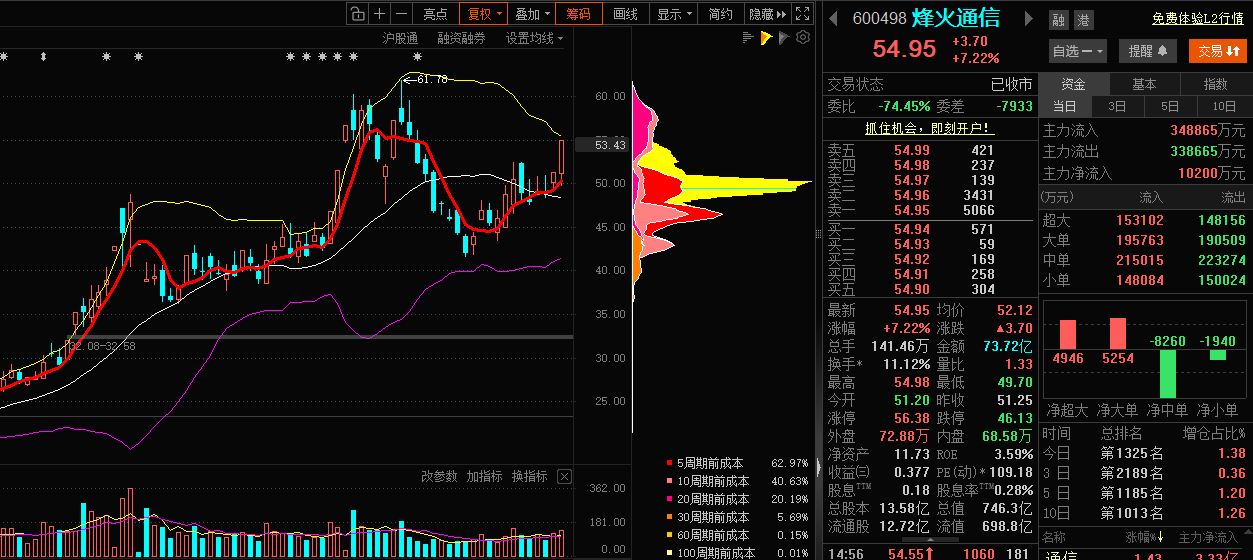Image resolution: width=1253 pixels, height=560 pixels.
Task: Toggle the 筹码 chip distribution view
Action: tap(578, 14)
